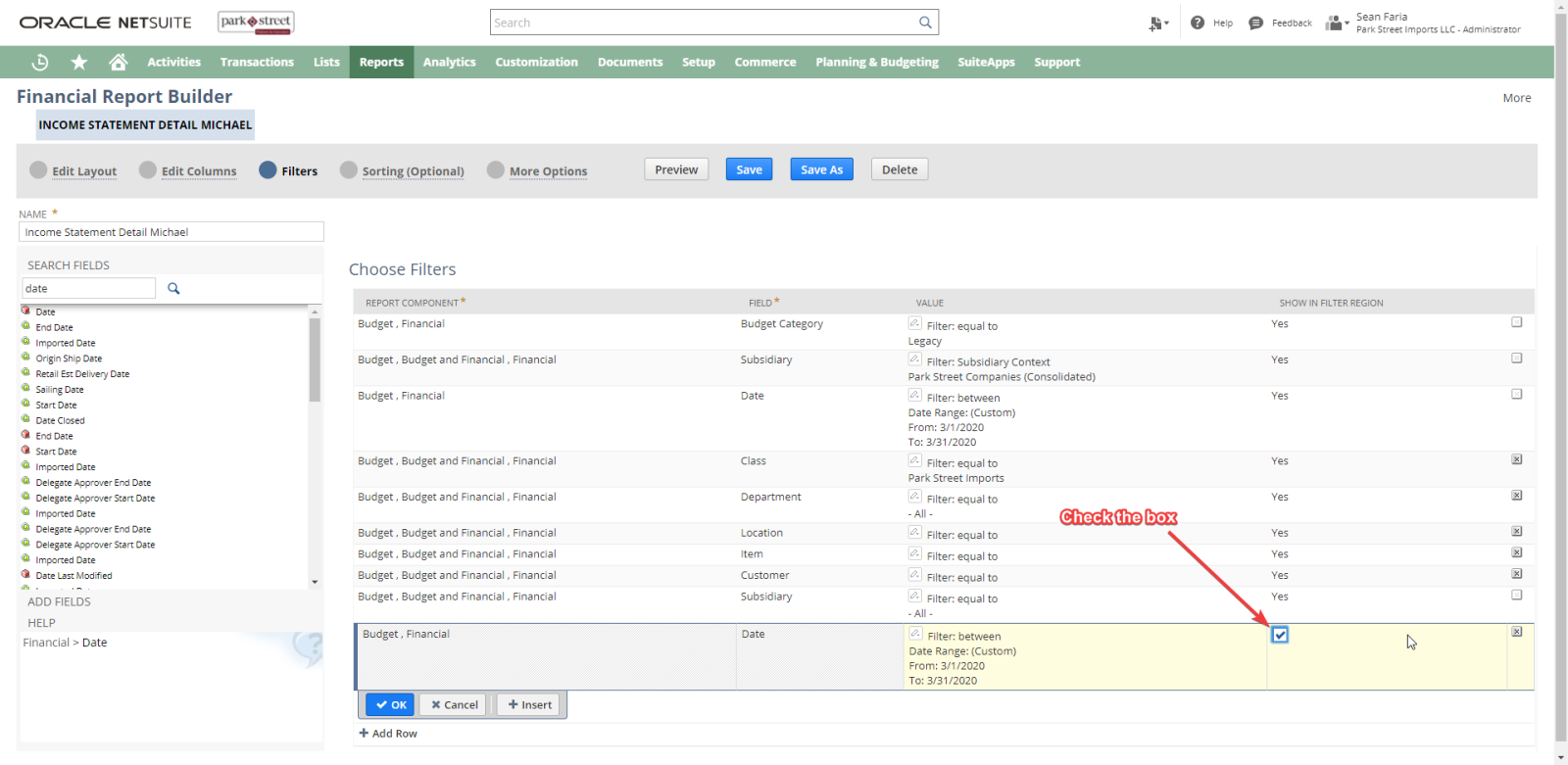The image size is (1568, 765).
Task: Remove the Location filter row
Action: point(1517,532)
